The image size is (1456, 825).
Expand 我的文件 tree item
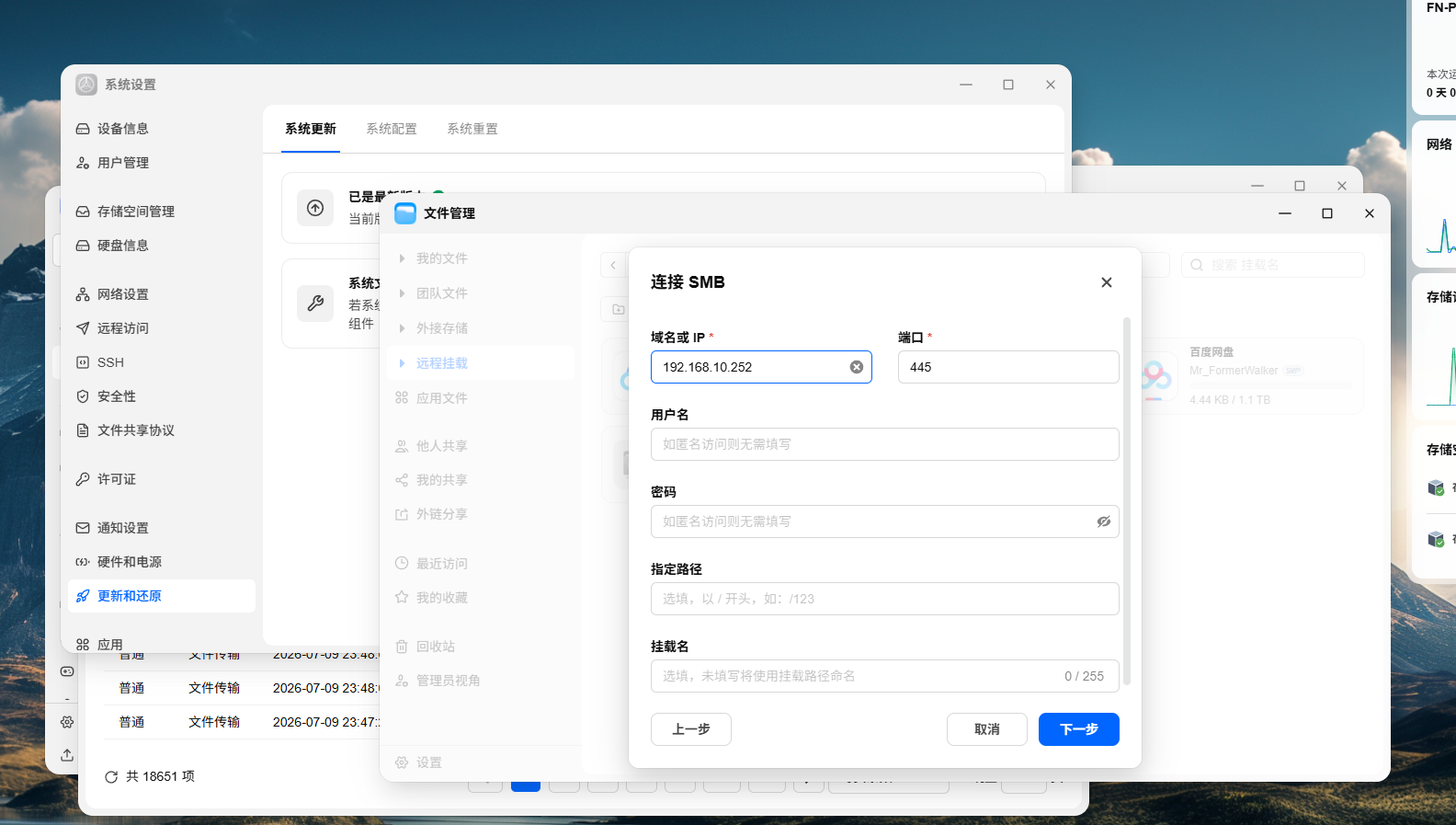(x=402, y=258)
